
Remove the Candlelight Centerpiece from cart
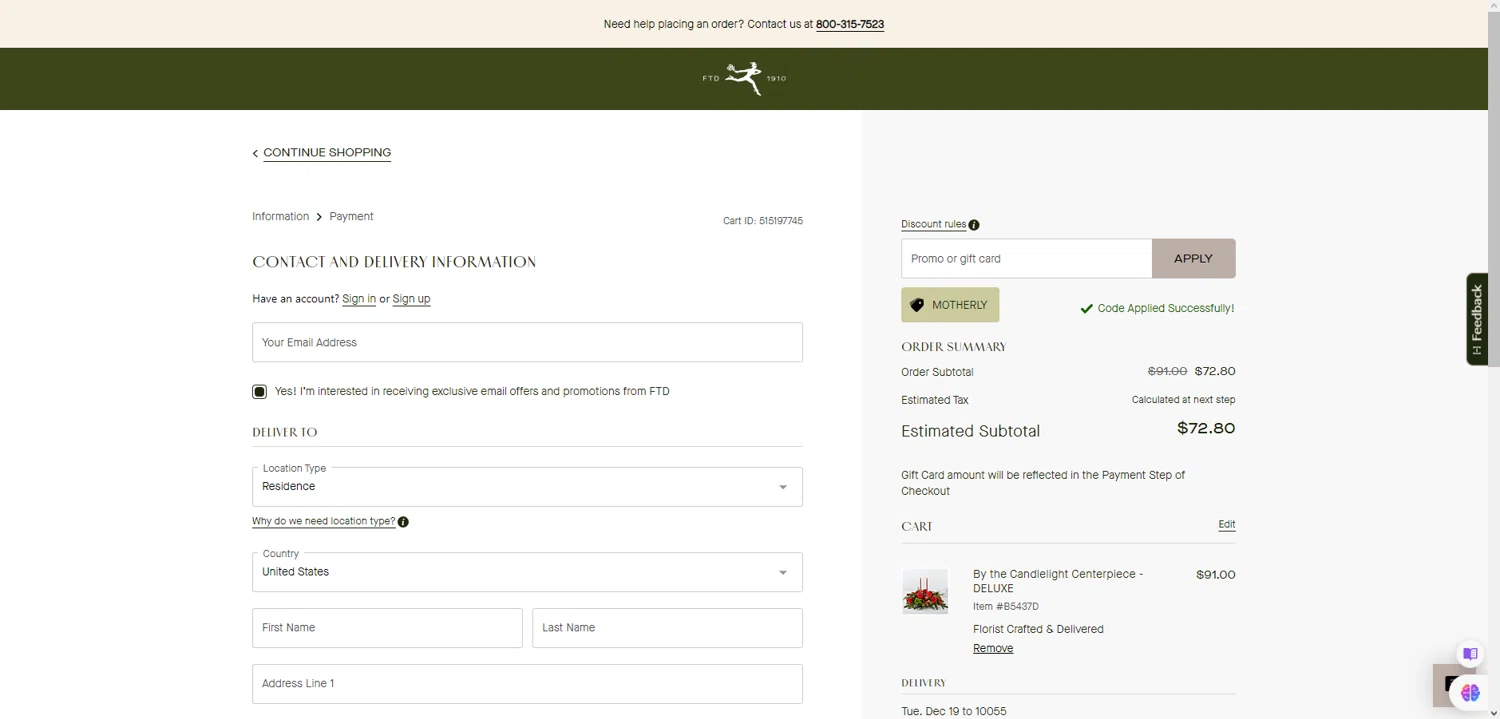coord(993,648)
